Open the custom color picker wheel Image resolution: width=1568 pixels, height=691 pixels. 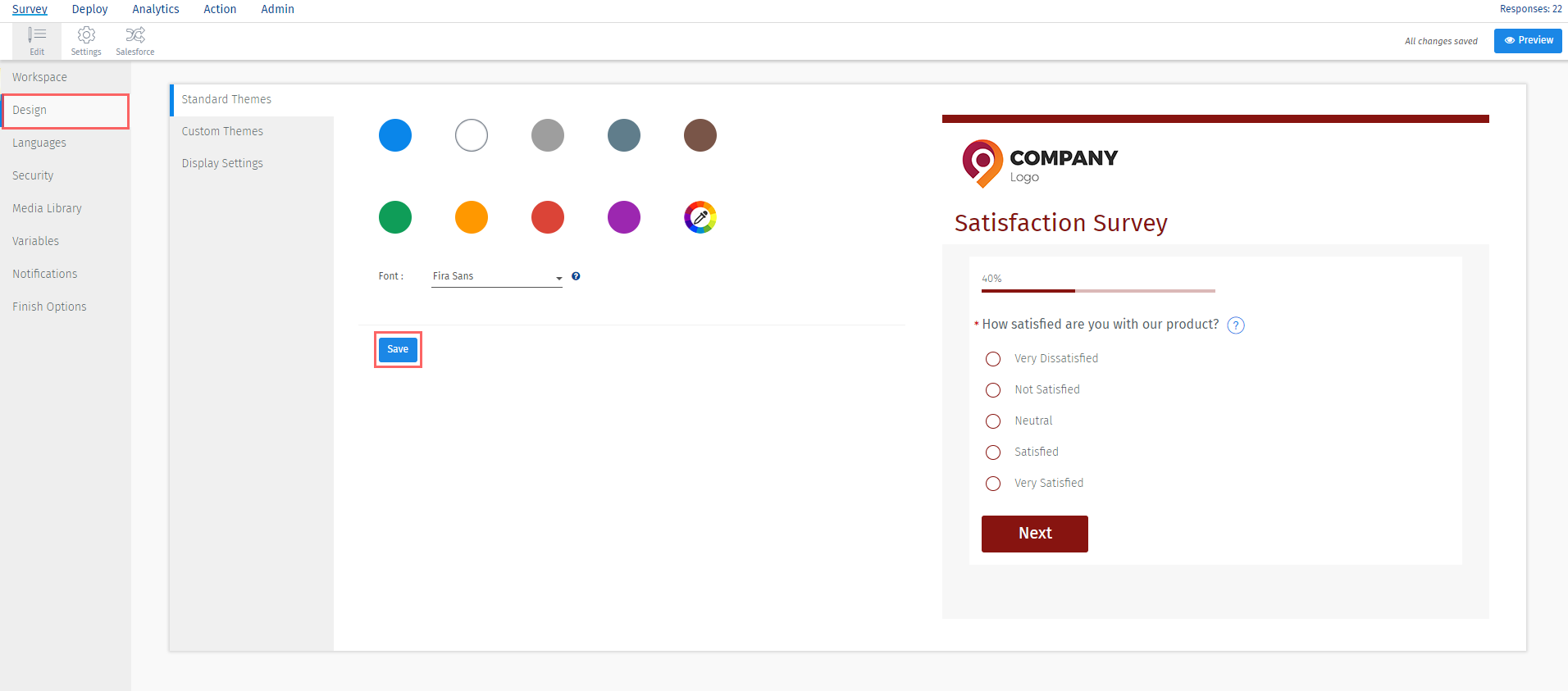click(x=700, y=217)
